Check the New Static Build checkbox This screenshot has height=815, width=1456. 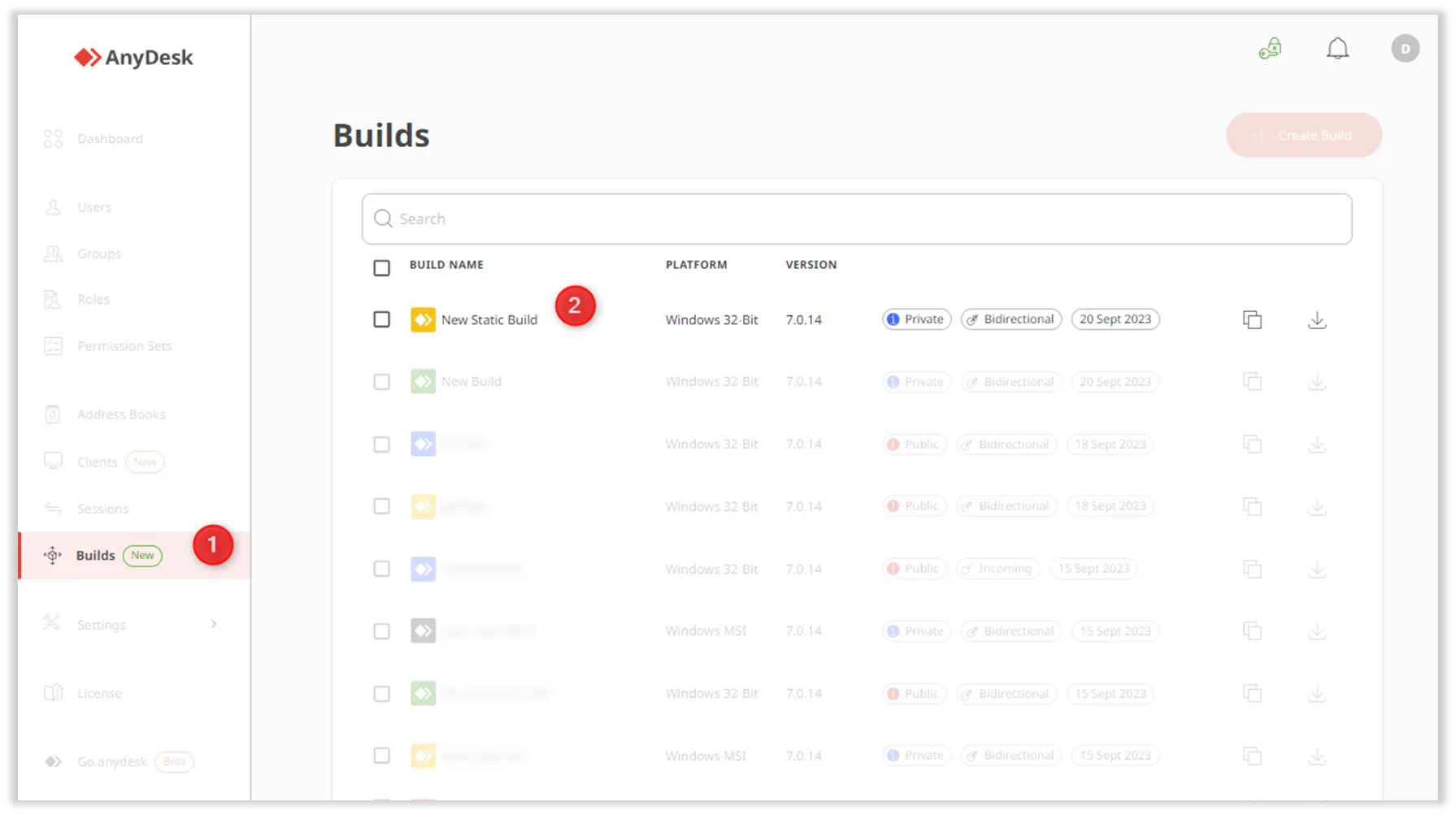click(x=381, y=320)
